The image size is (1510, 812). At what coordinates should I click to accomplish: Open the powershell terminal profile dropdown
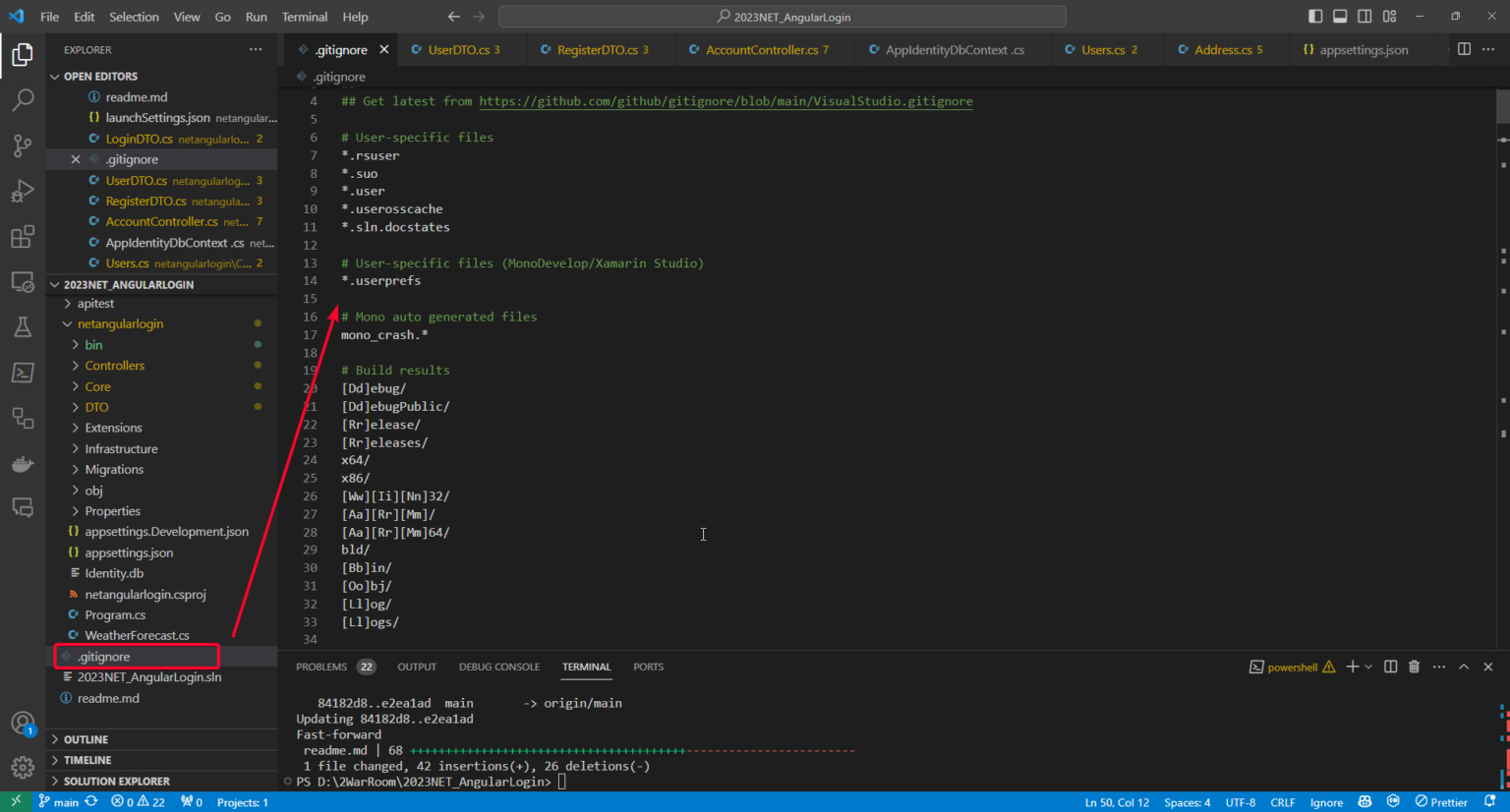[1368, 667]
